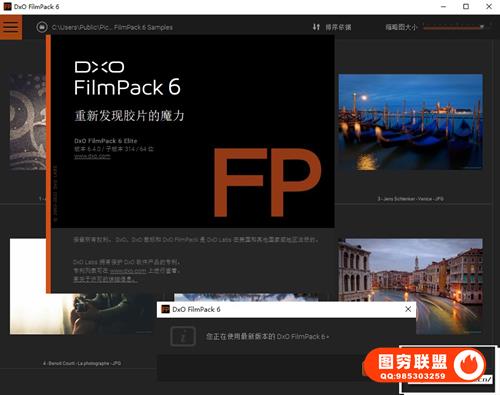Click the info icon in update dialog
Viewport: 500px width, 395px height.
[x=183, y=336]
